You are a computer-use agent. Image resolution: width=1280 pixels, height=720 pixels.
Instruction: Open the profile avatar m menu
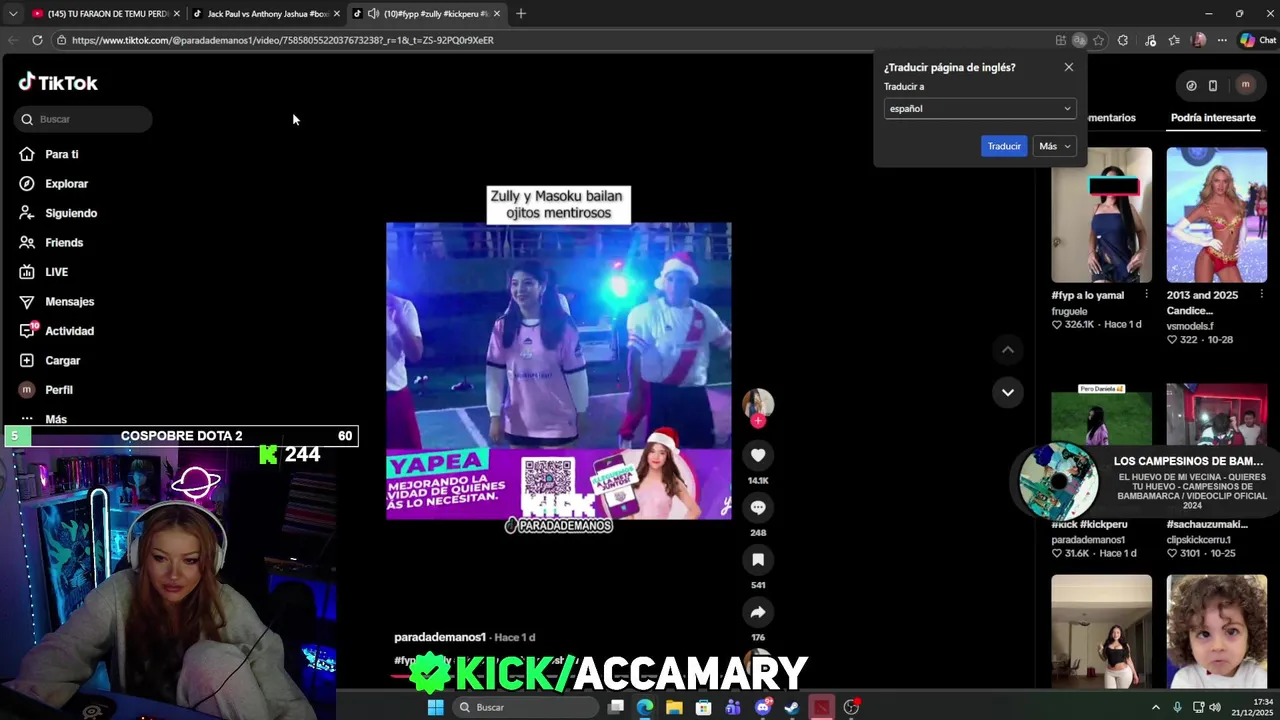pyautogui.click(x=1245, y=85)
